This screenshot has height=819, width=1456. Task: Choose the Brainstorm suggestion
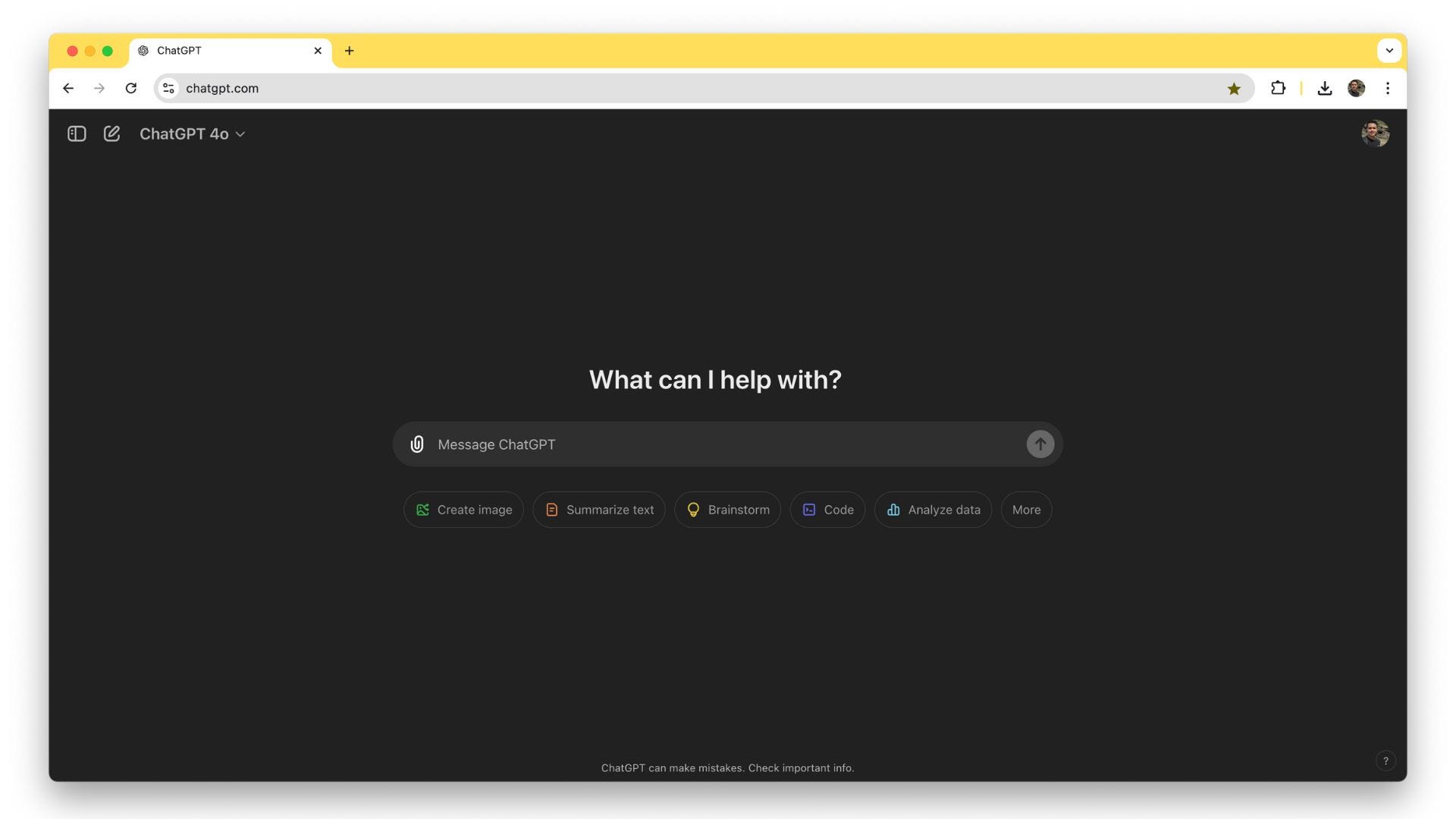pyautogui.click(x=727, y=510)
